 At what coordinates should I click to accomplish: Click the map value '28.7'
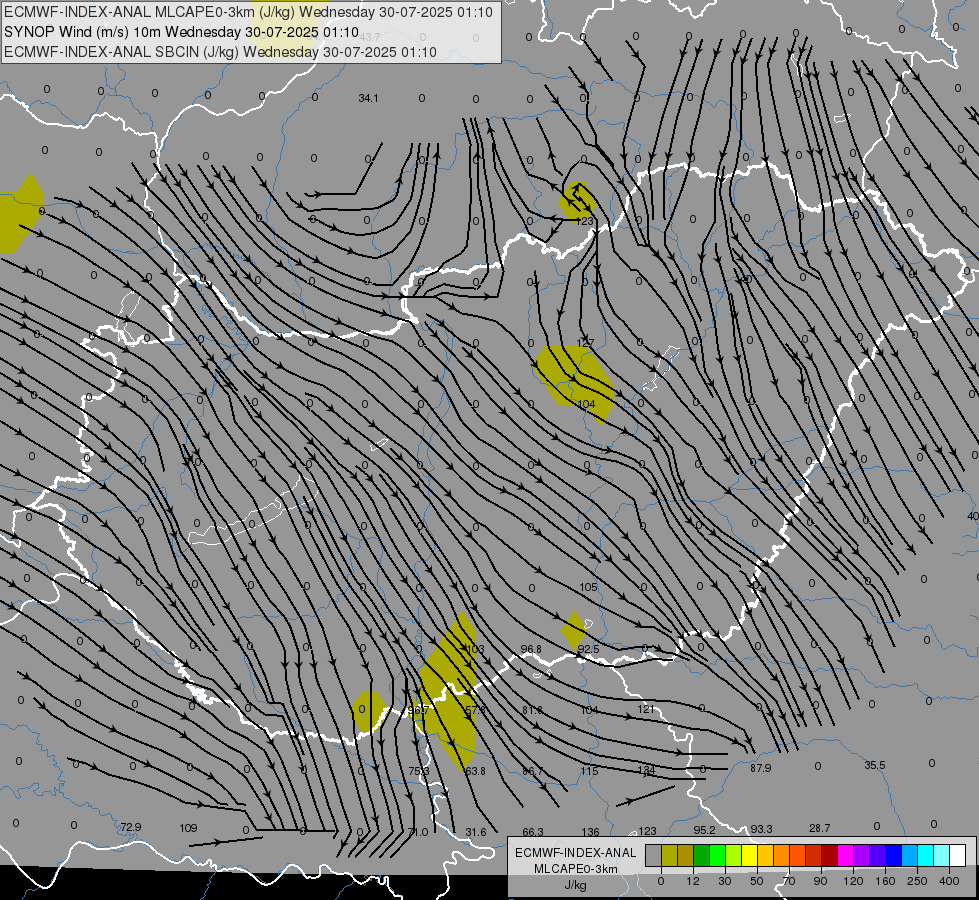tap(820, 828)
